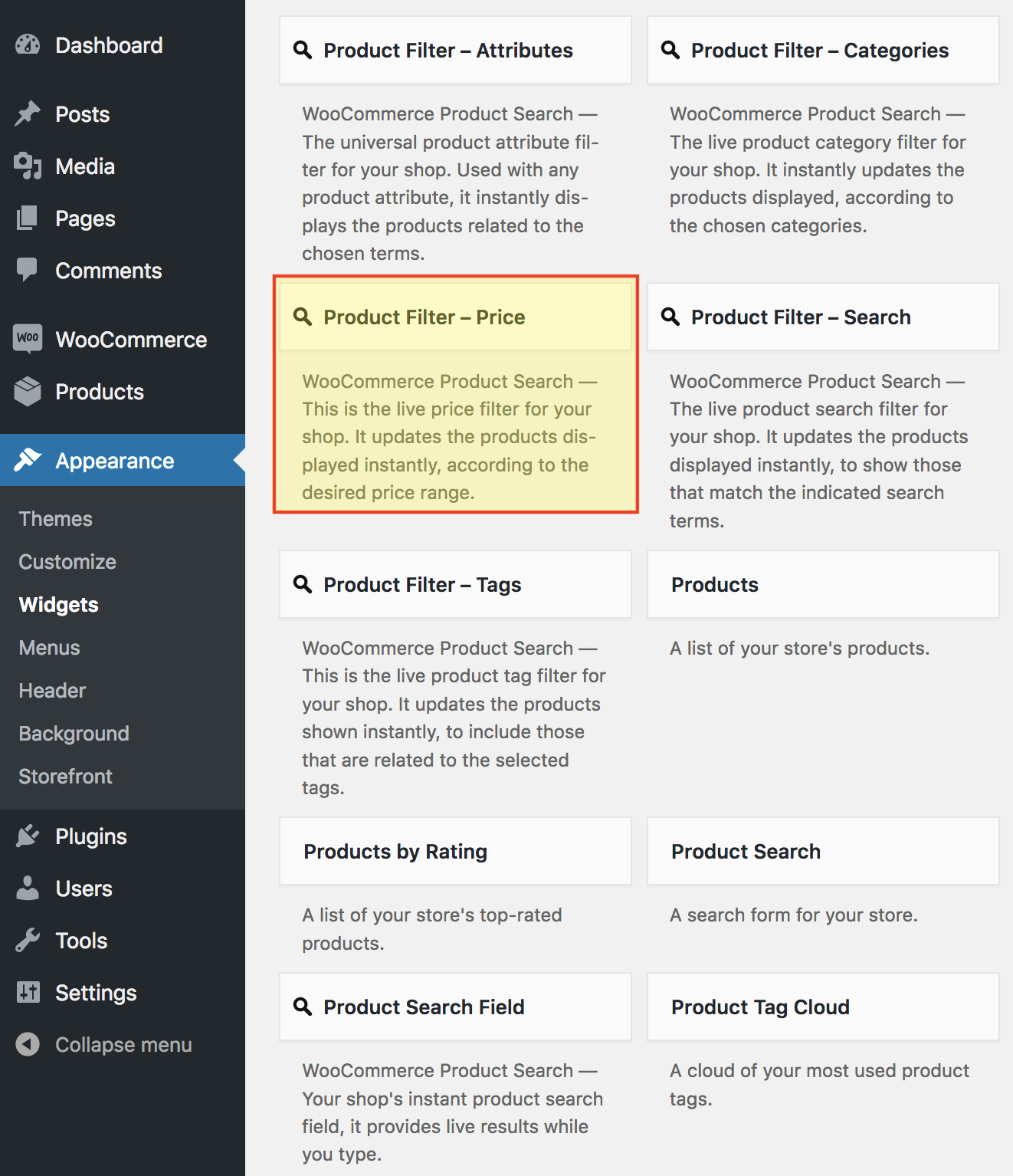Click the Media camera-music icon
The image size is (1013, 1176).
[28, 166]
